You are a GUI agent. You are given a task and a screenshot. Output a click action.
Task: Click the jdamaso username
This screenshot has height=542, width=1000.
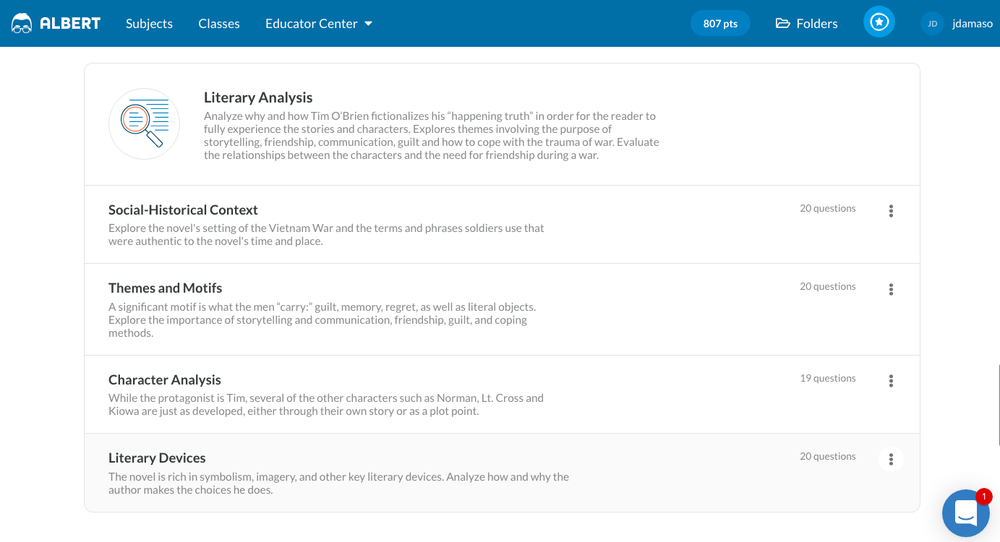point(972,24)
